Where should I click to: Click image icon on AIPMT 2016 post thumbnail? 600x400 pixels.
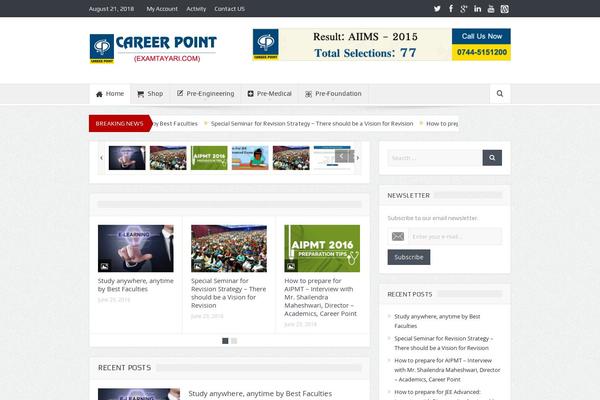291,266
